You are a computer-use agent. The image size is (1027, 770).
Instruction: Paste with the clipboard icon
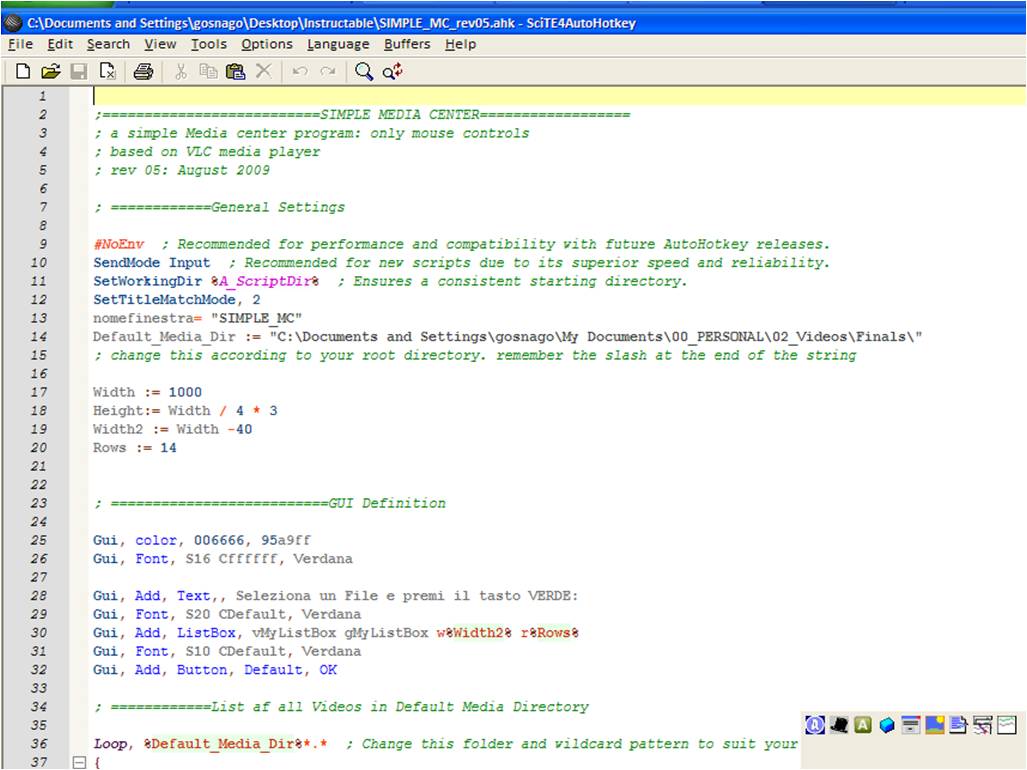(236, 71)
